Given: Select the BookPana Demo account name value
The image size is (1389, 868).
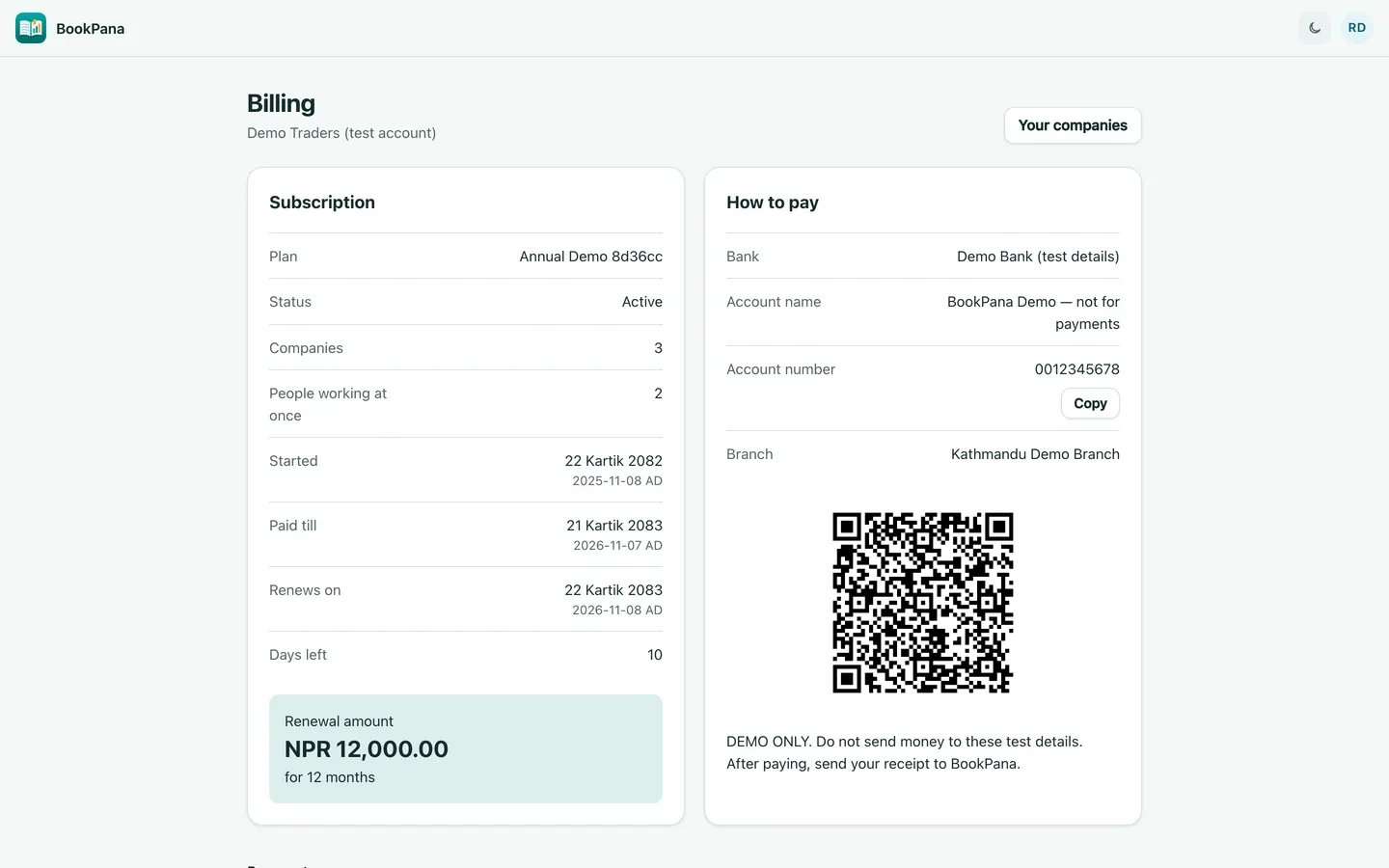Looking at the screenshot, I should point(1033,313).
